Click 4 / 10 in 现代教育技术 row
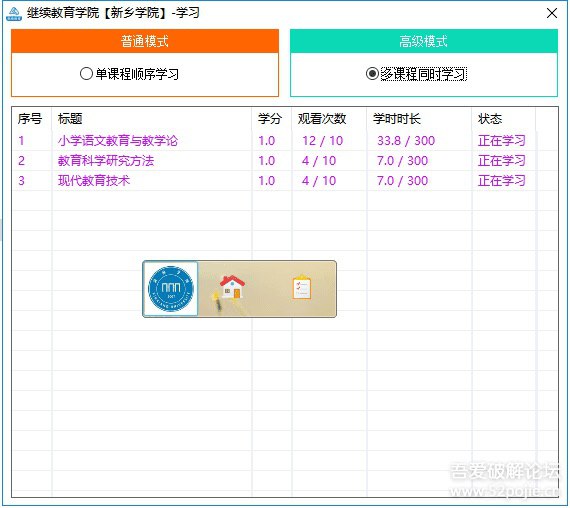 point(319,181)
